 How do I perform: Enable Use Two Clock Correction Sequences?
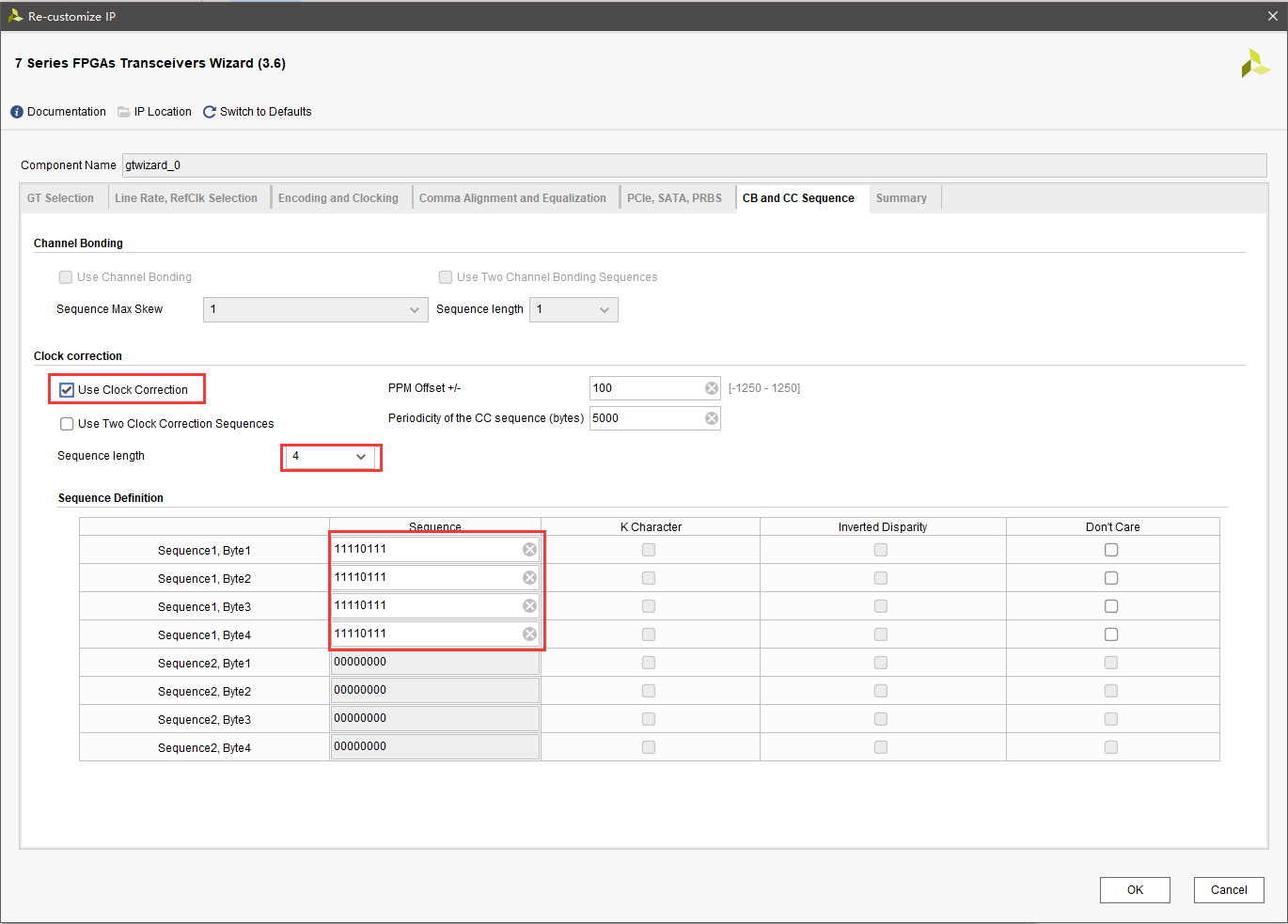(x=67, y=424)
